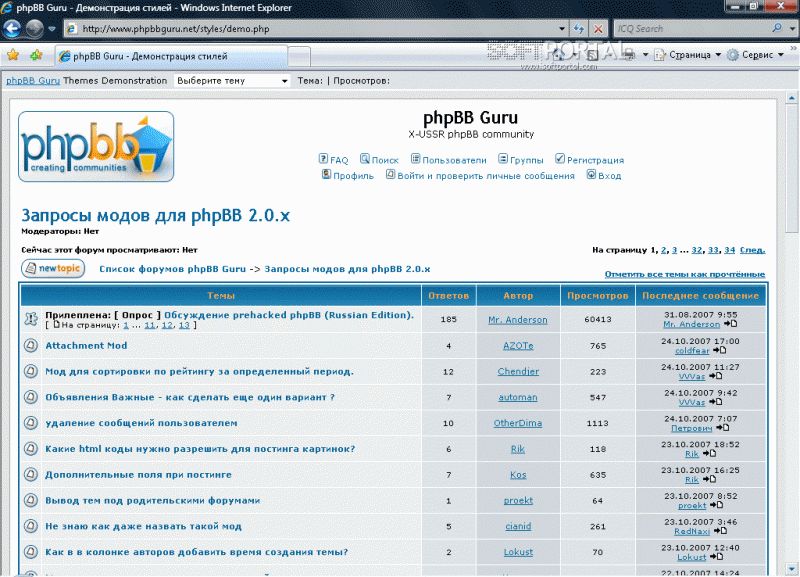The width and height of the screenshot is (800, 577).
Task: View latest post arrow next to Петрович
Action: pos(722,428)
